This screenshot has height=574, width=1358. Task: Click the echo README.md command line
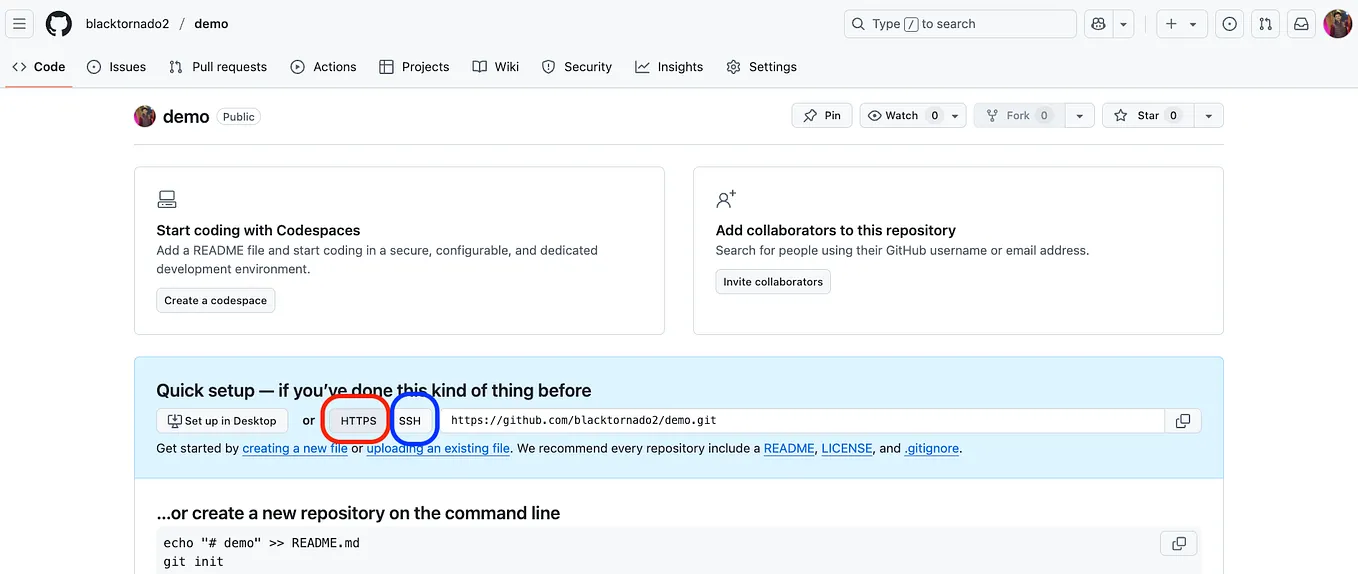point(262,543)
